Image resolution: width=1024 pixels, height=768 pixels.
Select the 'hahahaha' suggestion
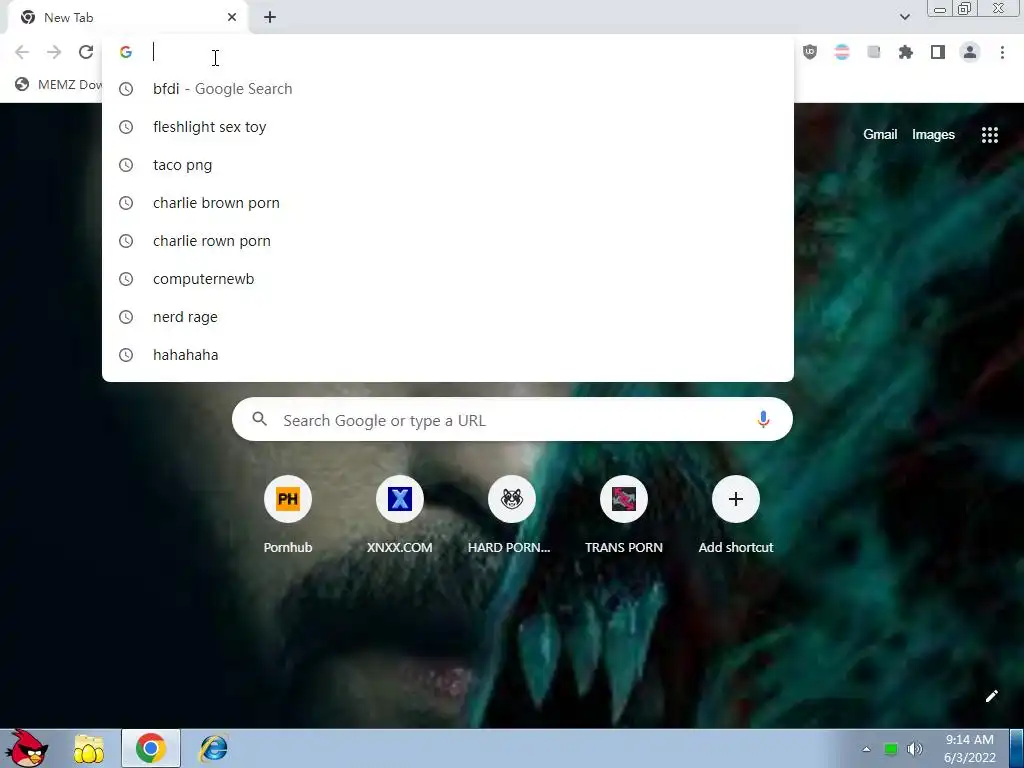pos(448,355)
